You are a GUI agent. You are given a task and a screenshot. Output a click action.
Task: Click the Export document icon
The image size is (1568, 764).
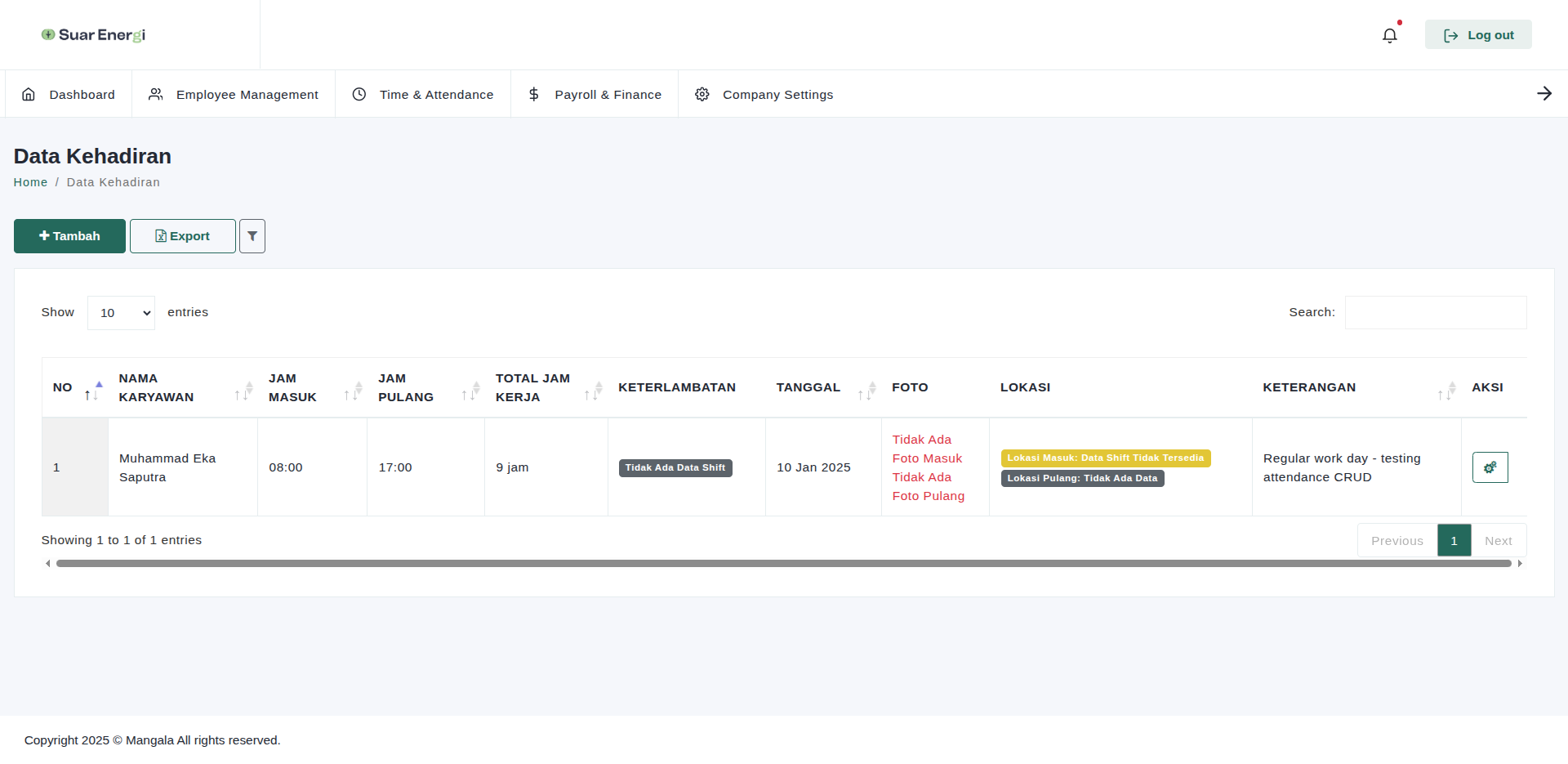coord(162,236)
